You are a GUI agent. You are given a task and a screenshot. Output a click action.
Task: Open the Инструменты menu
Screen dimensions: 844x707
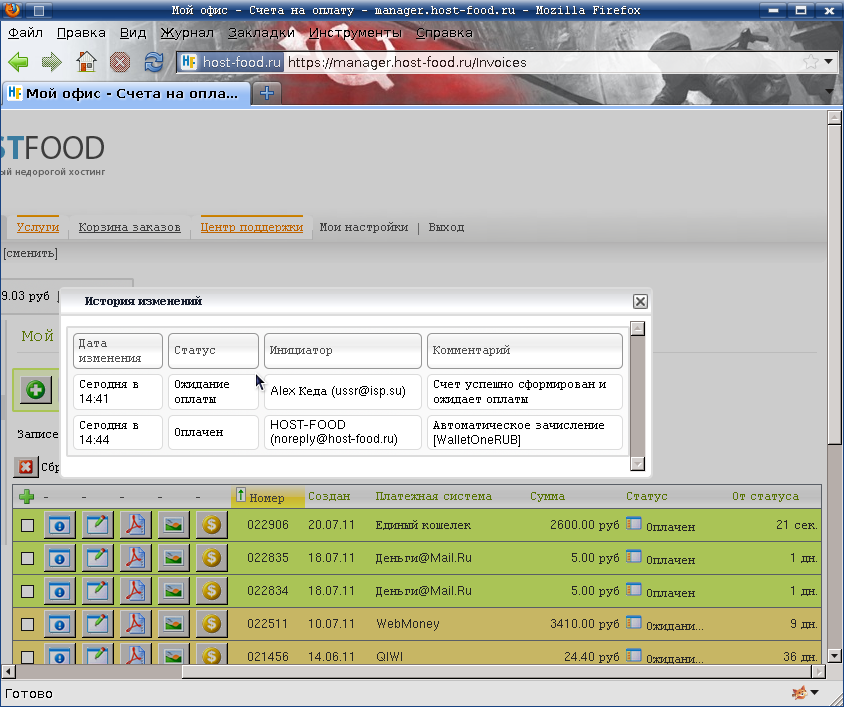(355, 33)
